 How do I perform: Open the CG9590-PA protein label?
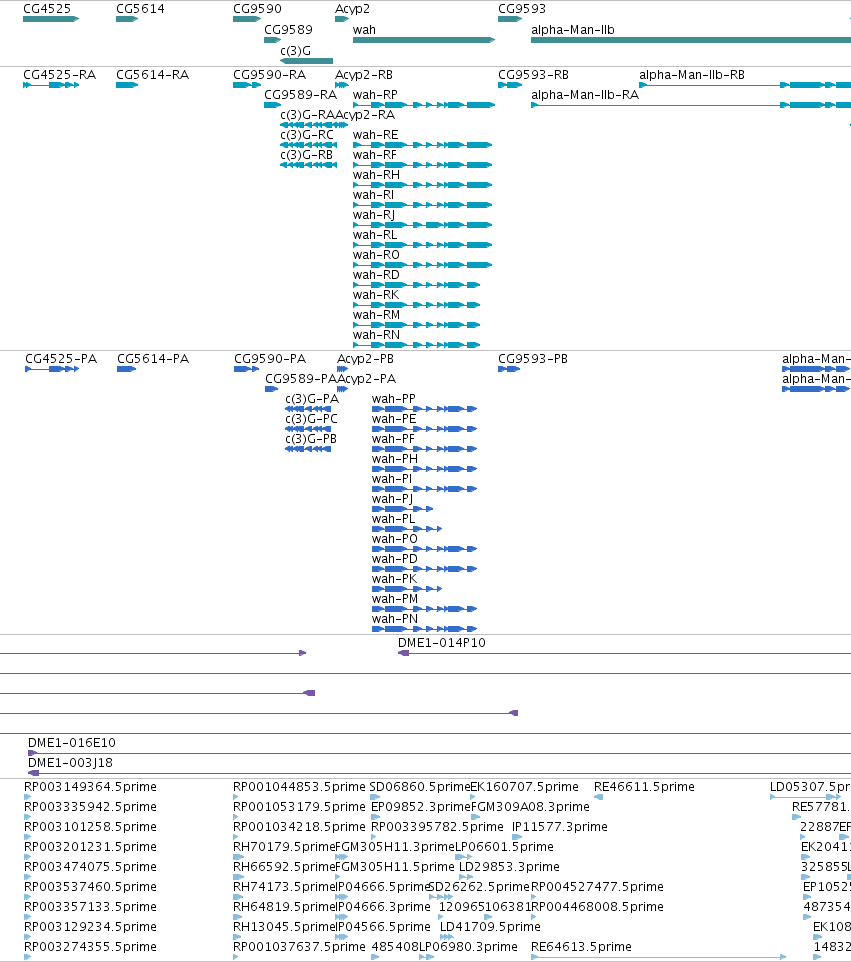pos(270,359)
